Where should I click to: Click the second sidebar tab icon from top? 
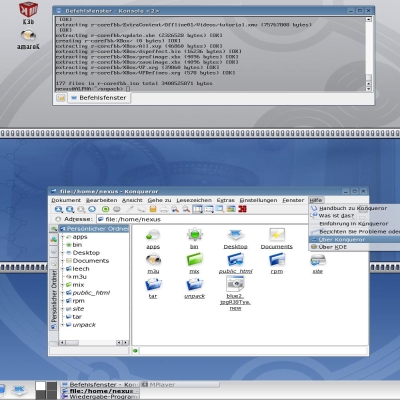coord(54,239)
